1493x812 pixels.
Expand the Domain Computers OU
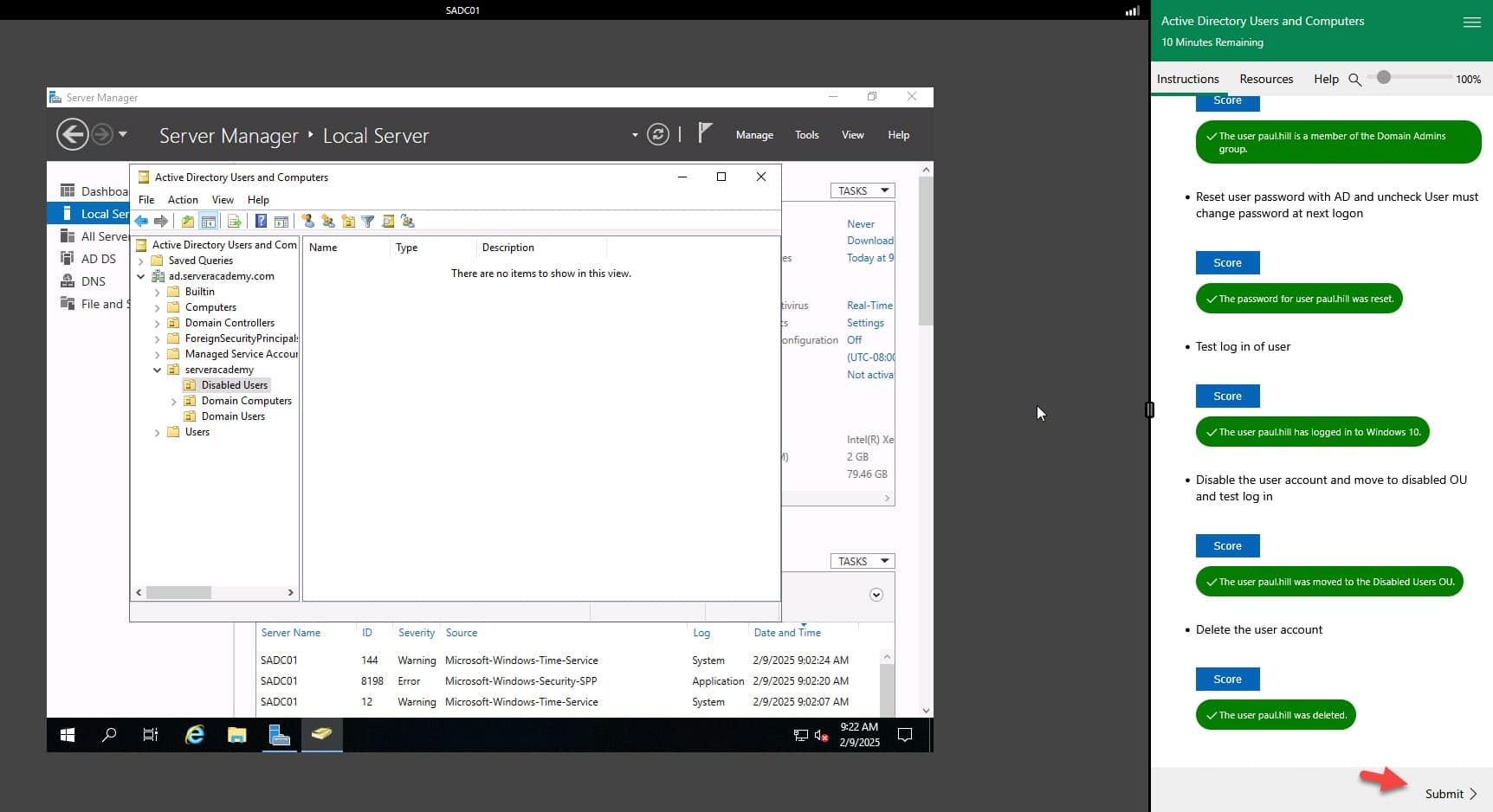click(174, 402)
